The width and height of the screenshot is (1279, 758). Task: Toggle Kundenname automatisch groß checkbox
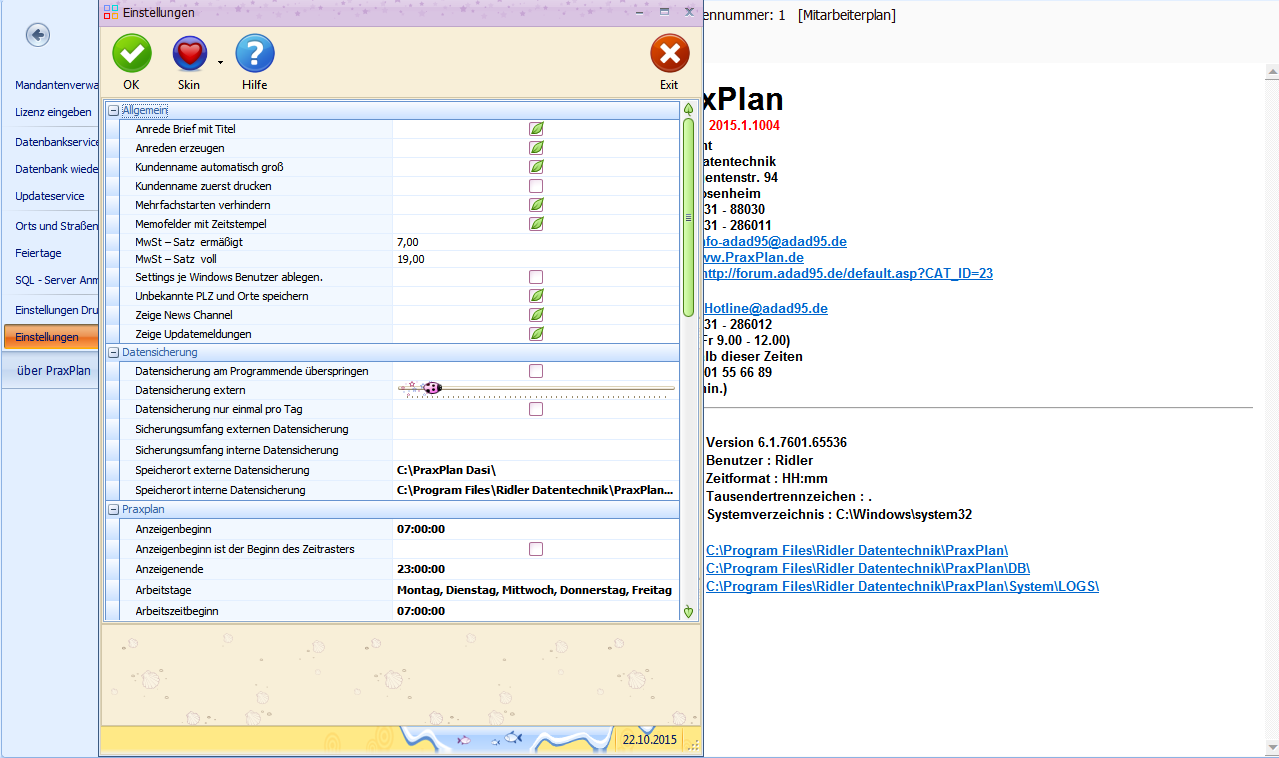pos(536,167)
